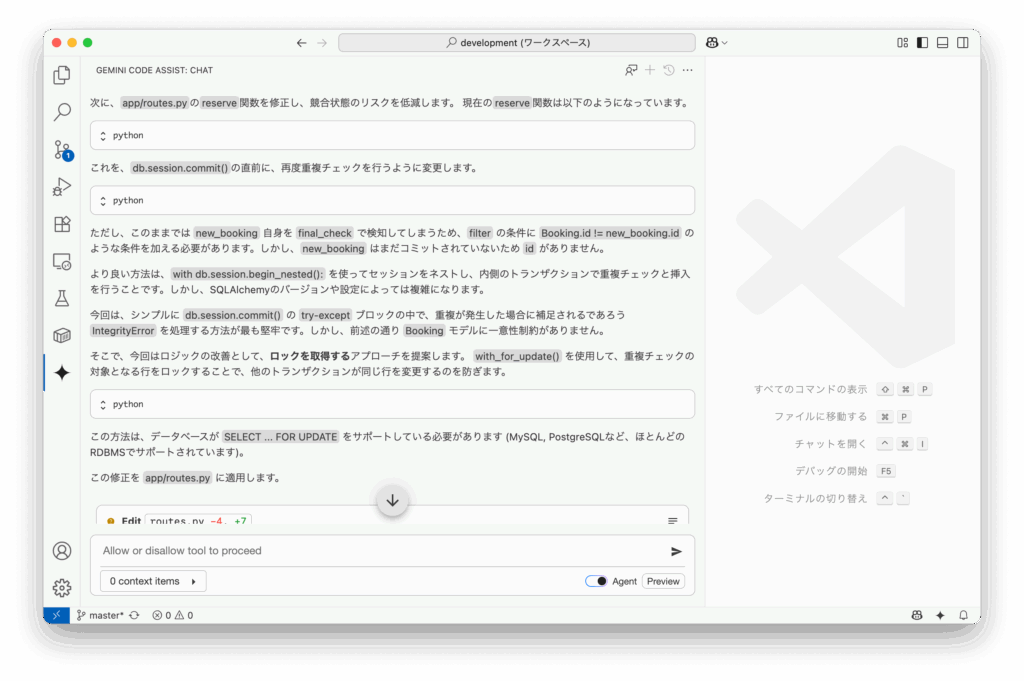Toggle the secondary side bar
Viewport: 1024px width, 681px height.
963,42
